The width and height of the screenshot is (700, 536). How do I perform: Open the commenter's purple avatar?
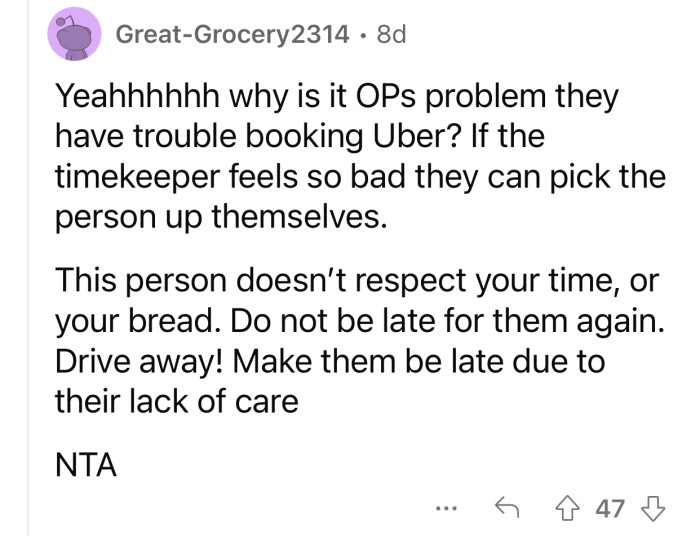(x=76, y=36)
